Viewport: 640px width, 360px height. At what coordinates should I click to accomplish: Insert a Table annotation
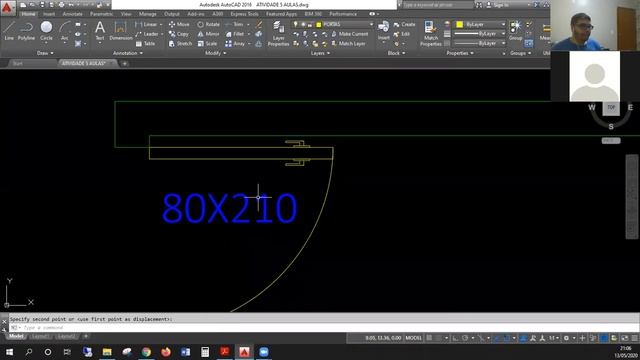(x=145, y=43)
